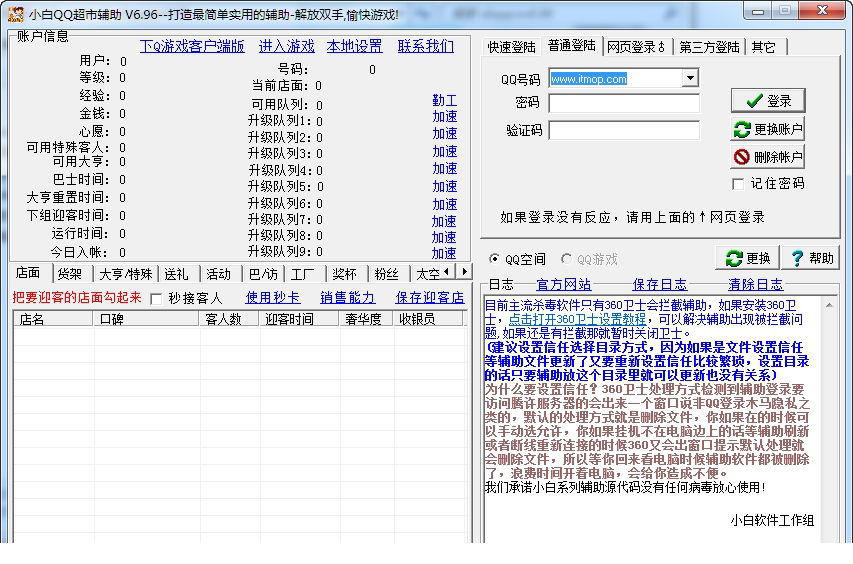Toggle the 记住密码 checkbox

tap(738, 184)
